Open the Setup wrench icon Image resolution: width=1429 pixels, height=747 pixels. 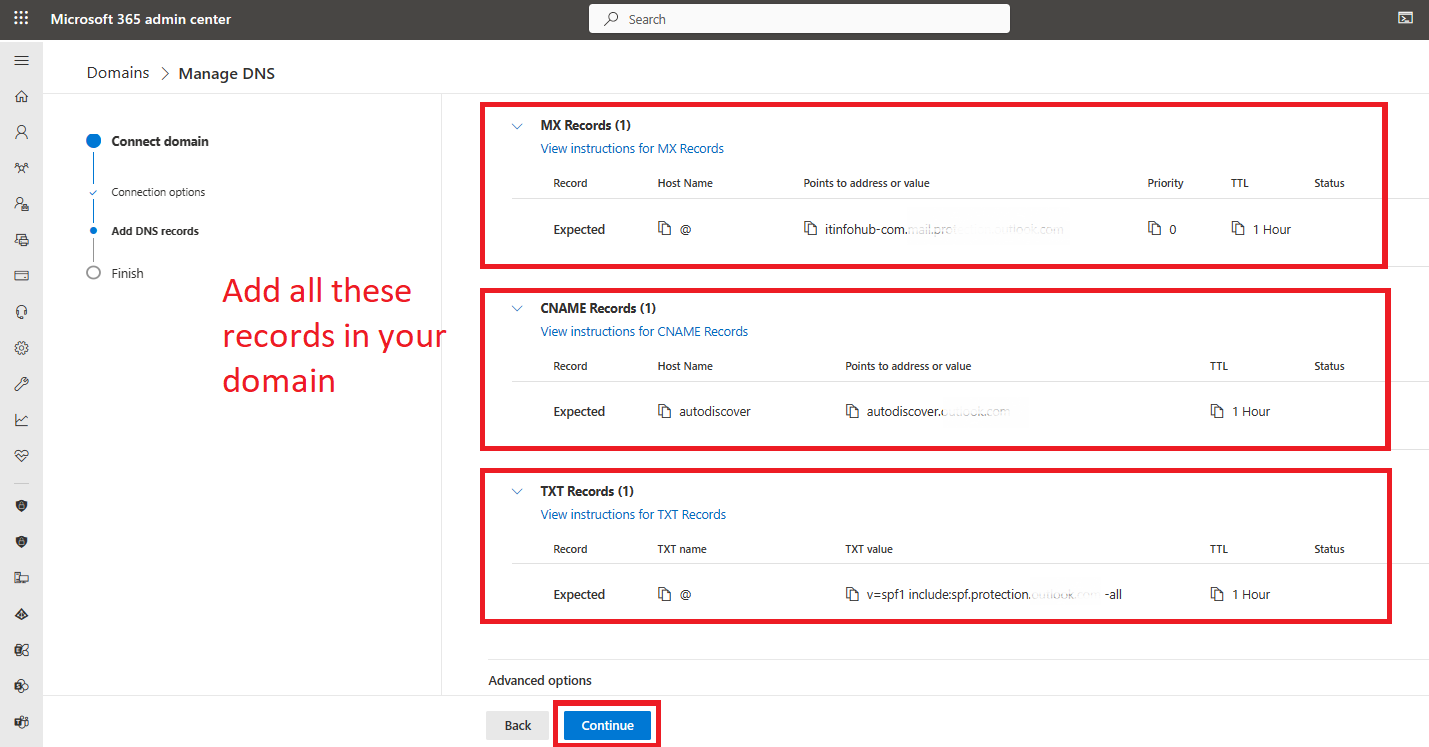point(21,384)
